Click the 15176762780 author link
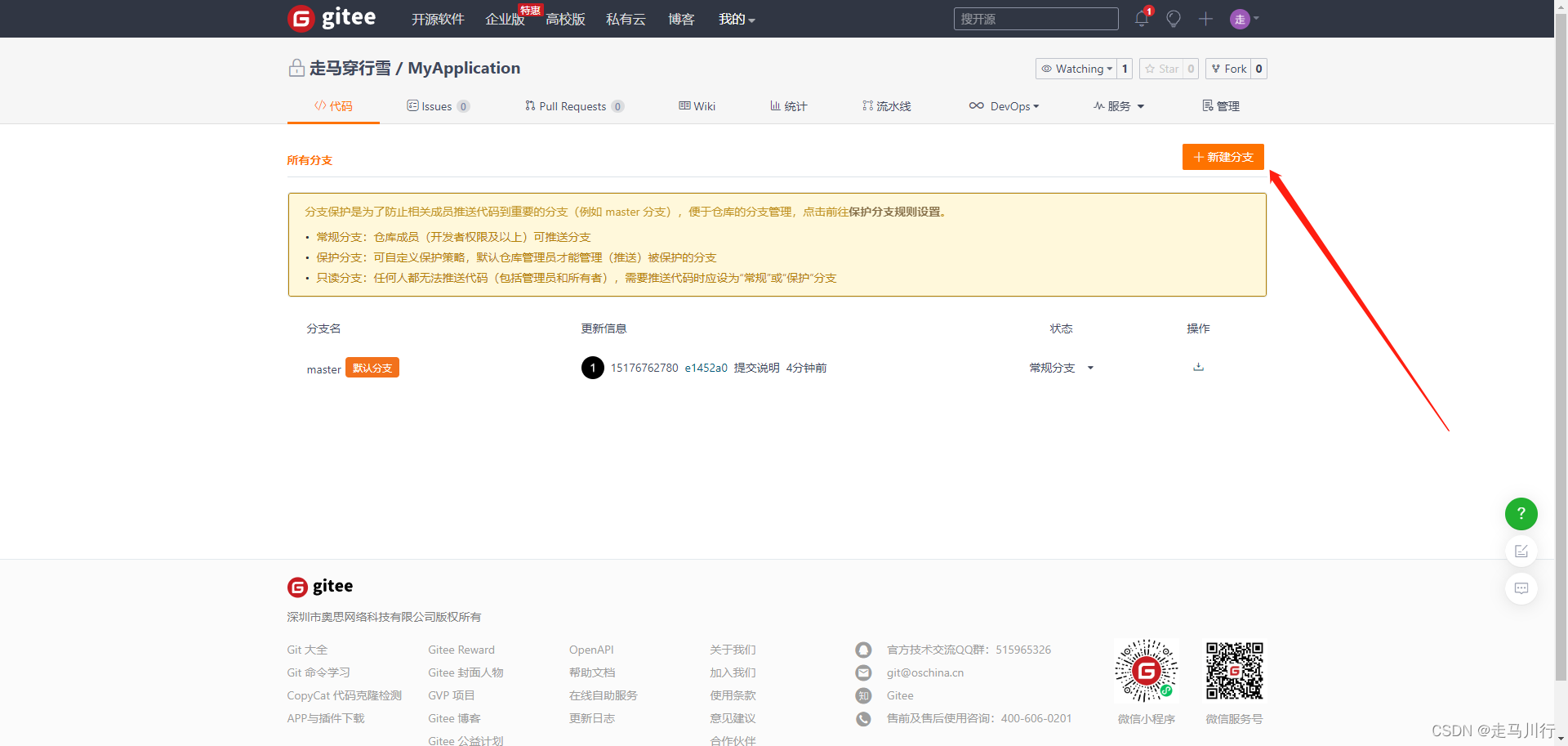The width and height of the screenshot is (1568, 746). point(644,368)
